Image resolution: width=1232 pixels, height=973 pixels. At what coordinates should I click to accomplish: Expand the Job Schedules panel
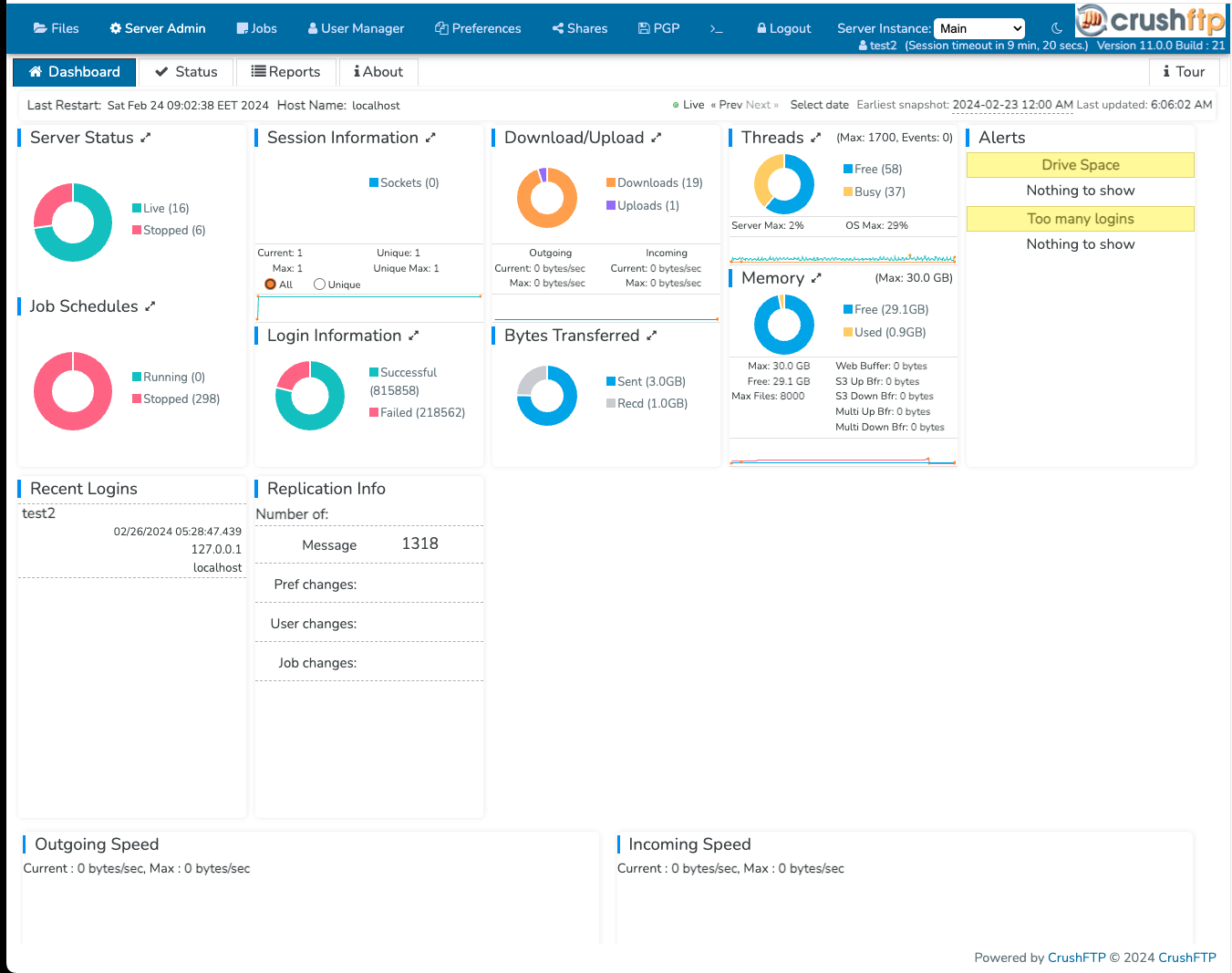pyautogui.click(x=150, y=306)
